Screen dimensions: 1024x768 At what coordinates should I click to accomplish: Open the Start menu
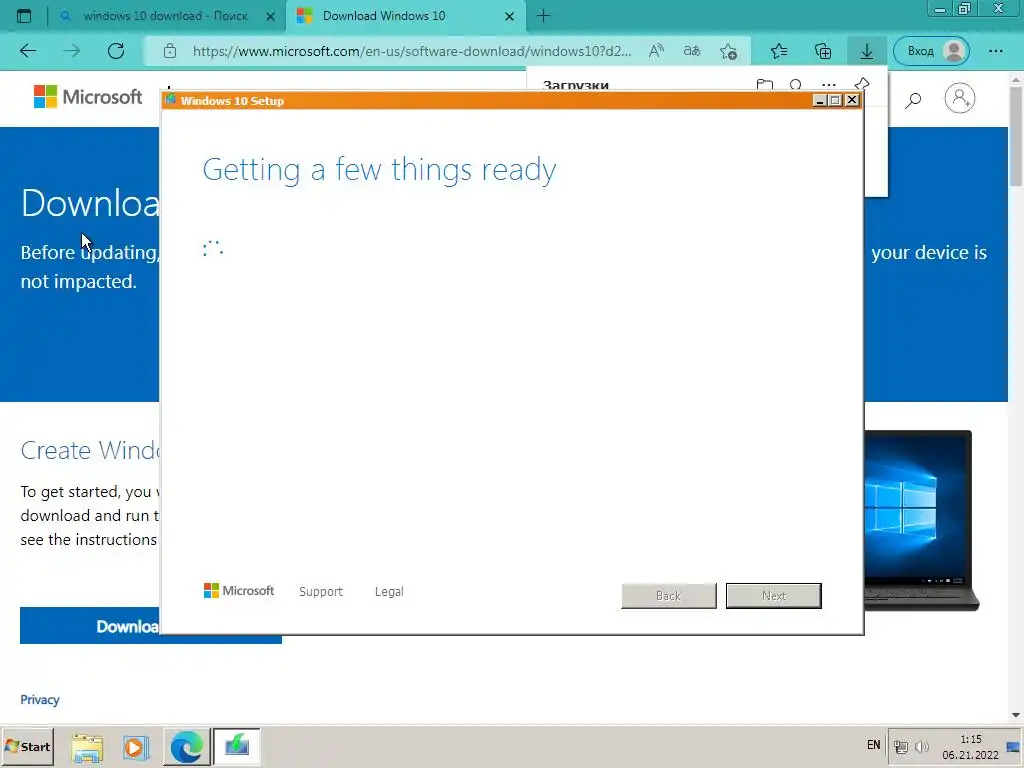pos(27,746)
